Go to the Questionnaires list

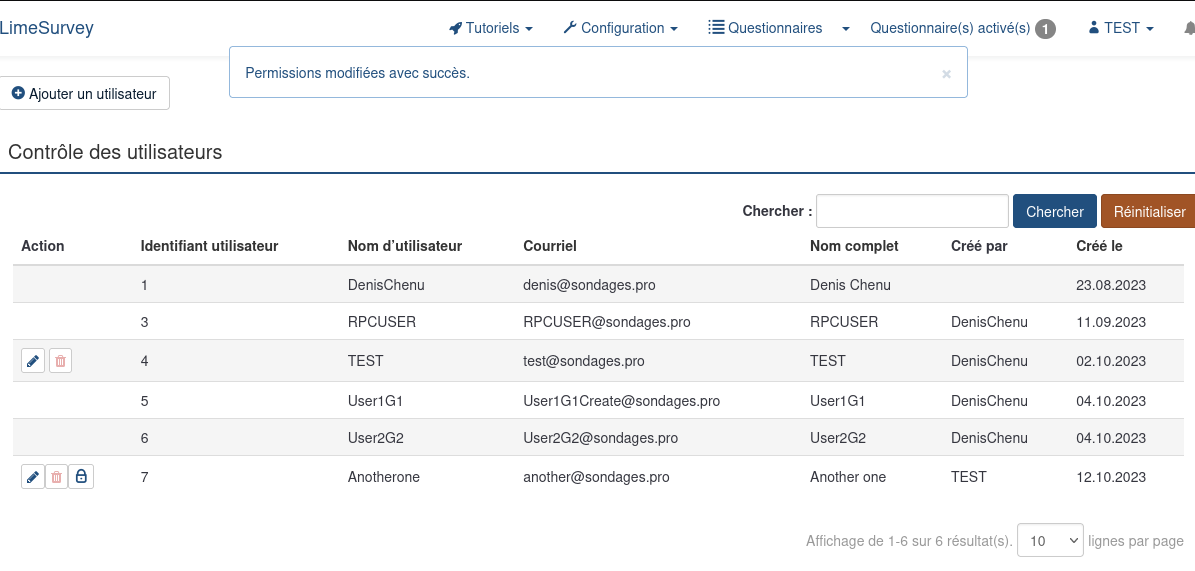(x=765, y=28)
